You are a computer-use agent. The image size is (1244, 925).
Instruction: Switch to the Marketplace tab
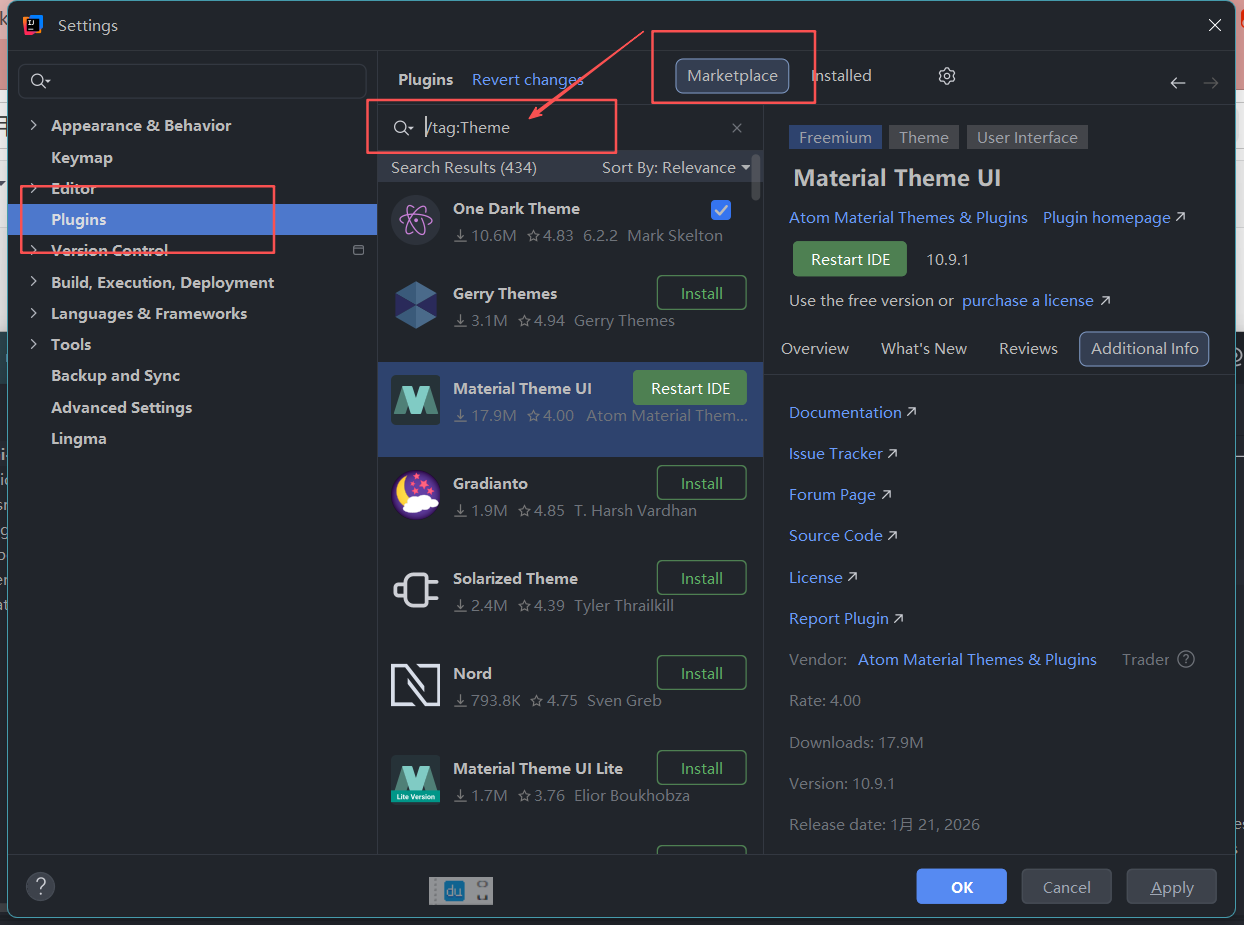coord(732,76)
